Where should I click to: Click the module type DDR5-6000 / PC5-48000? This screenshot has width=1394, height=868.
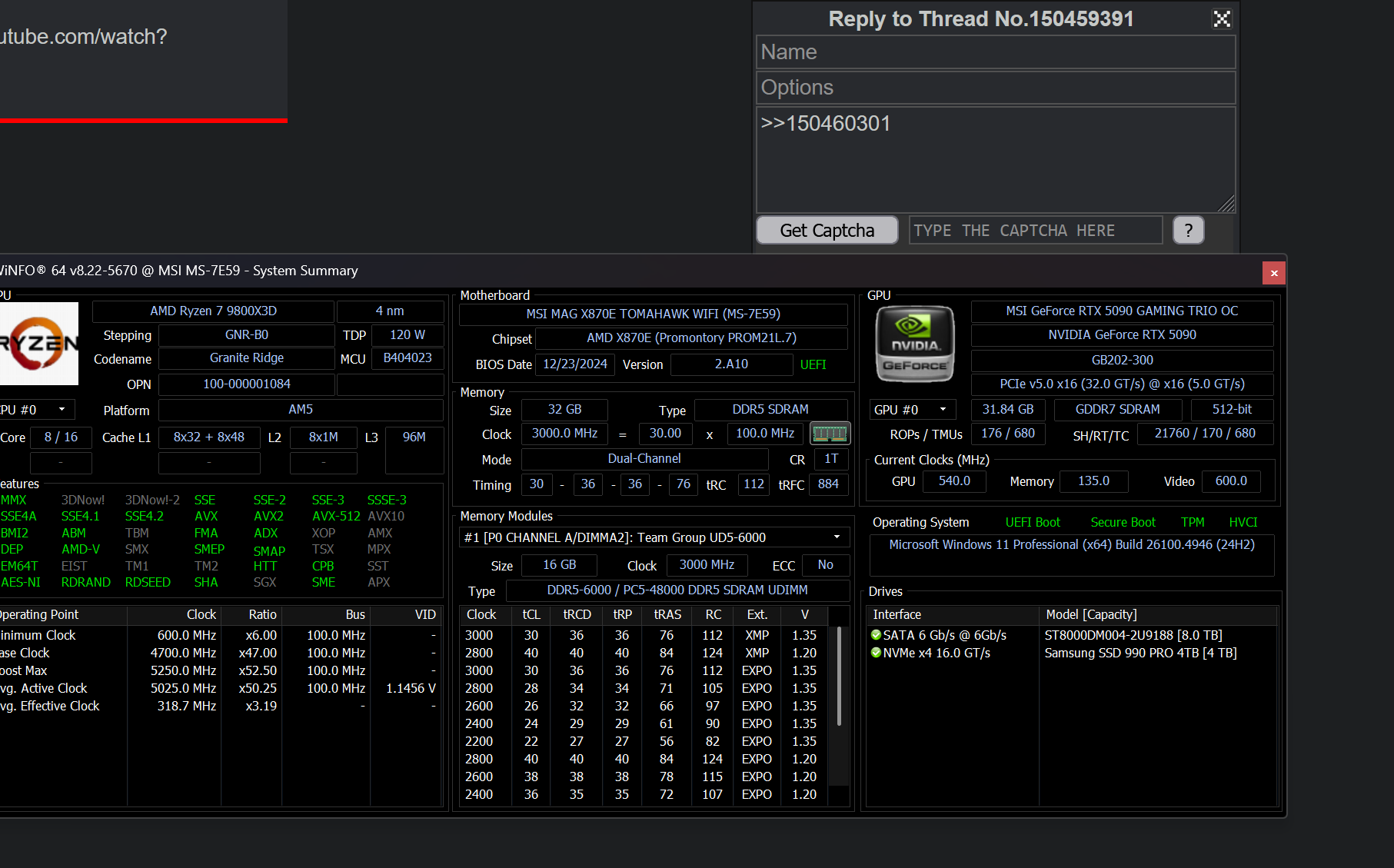pos(677,590)
